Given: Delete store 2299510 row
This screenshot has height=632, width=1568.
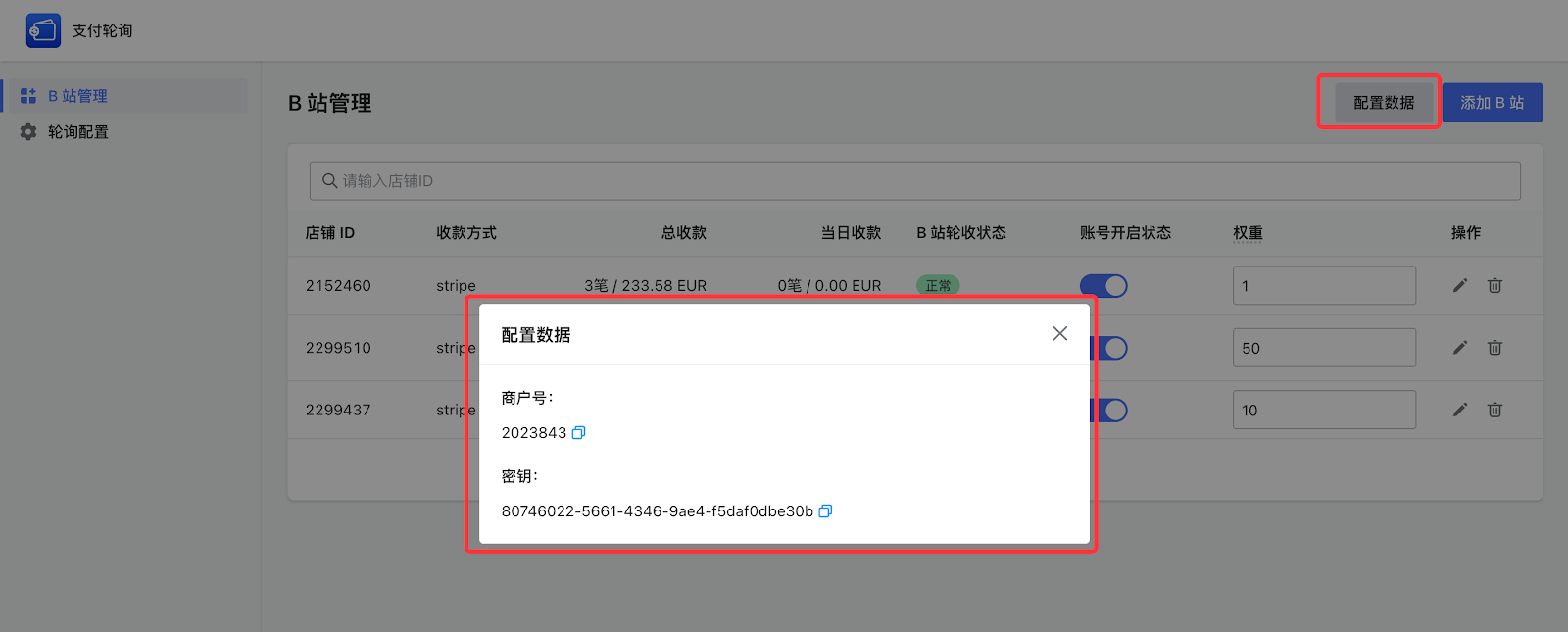Looking at the screenshot, I should pyautogui.click(x=1494, y=348).
